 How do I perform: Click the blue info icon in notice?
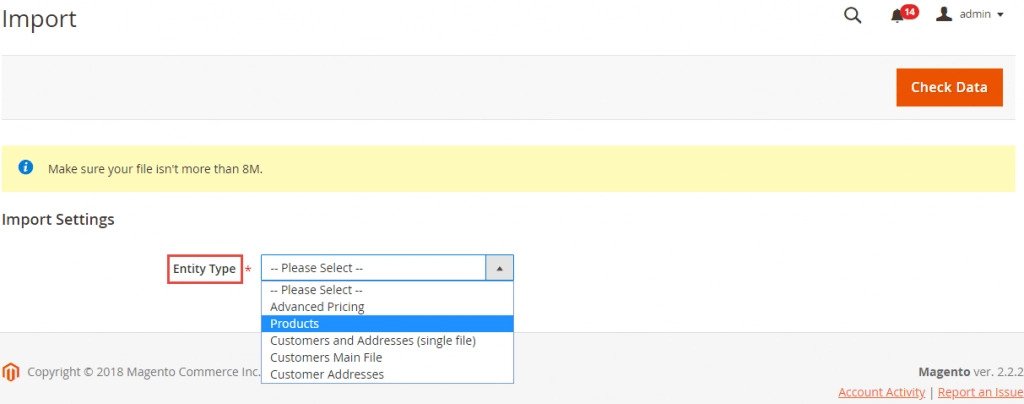coord(25,168)
